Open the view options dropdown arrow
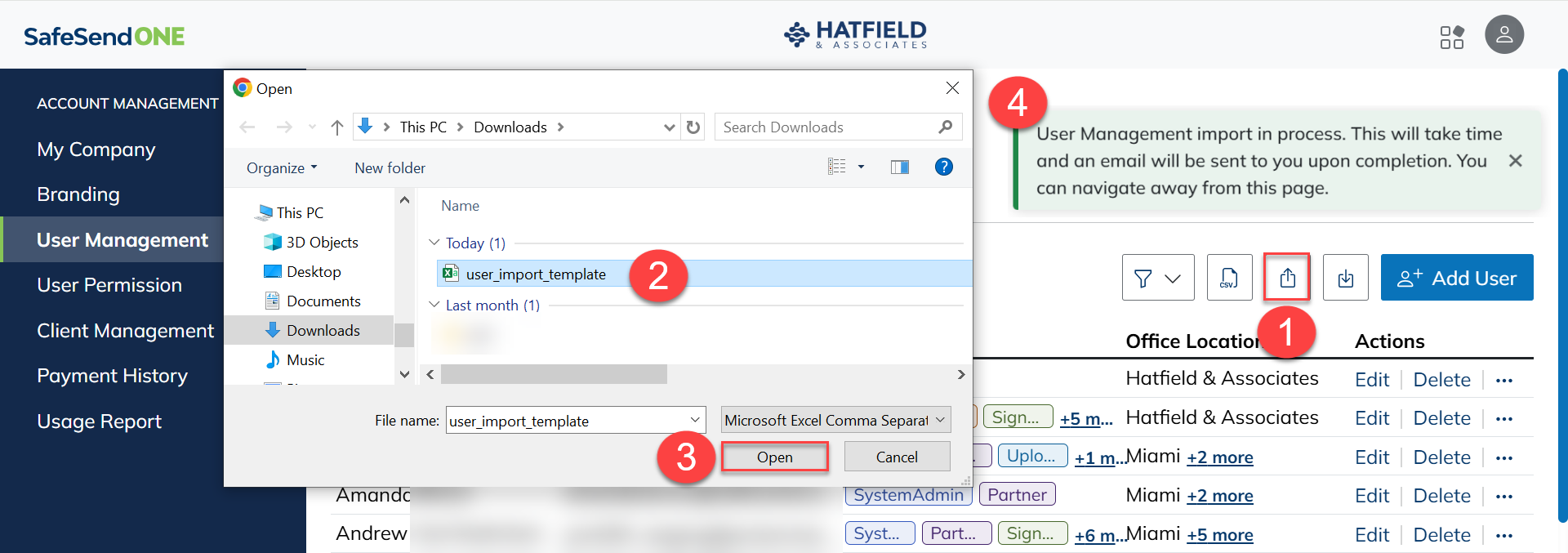 coord(861,167)
